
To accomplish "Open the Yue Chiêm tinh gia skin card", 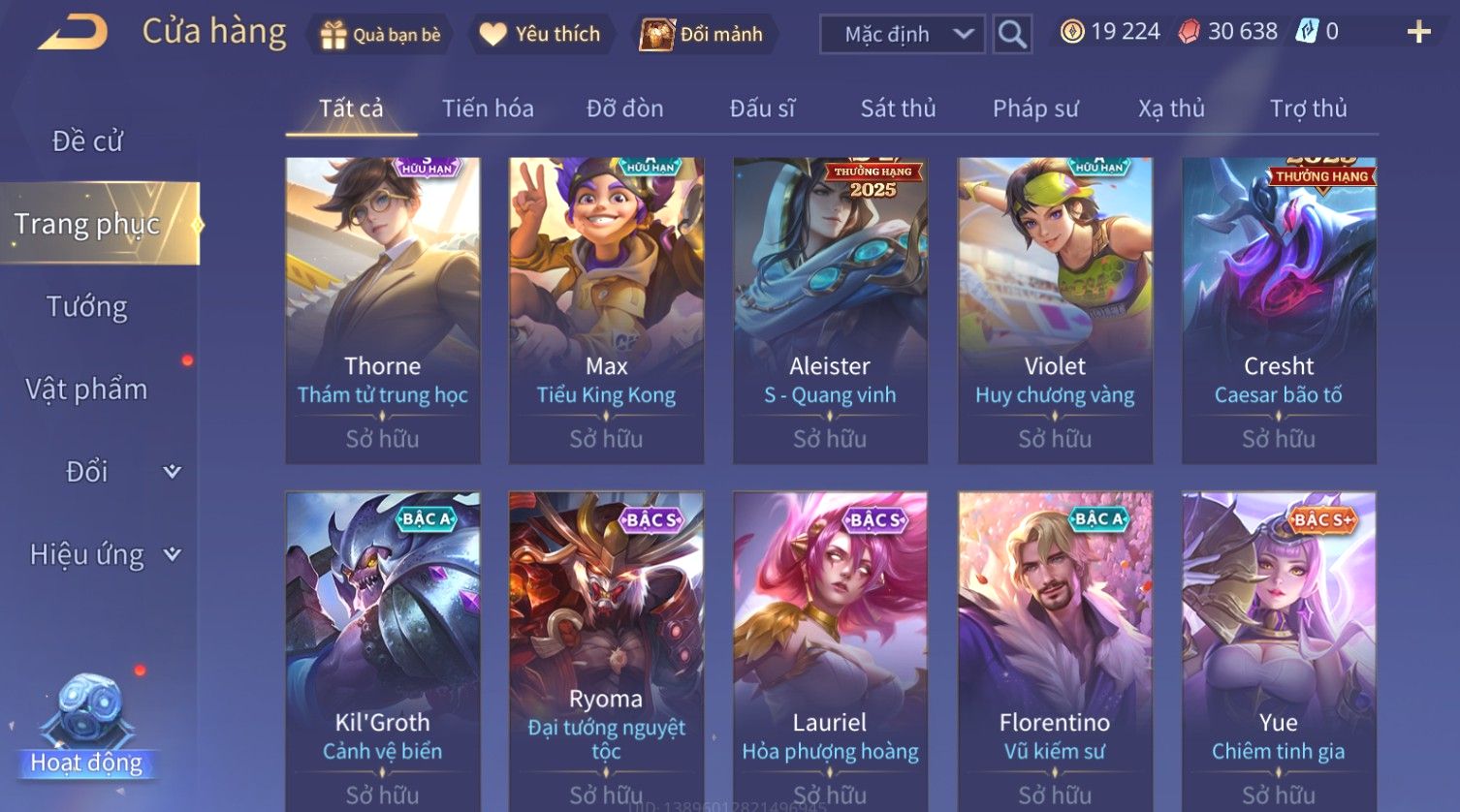I will click(1279, 651).
